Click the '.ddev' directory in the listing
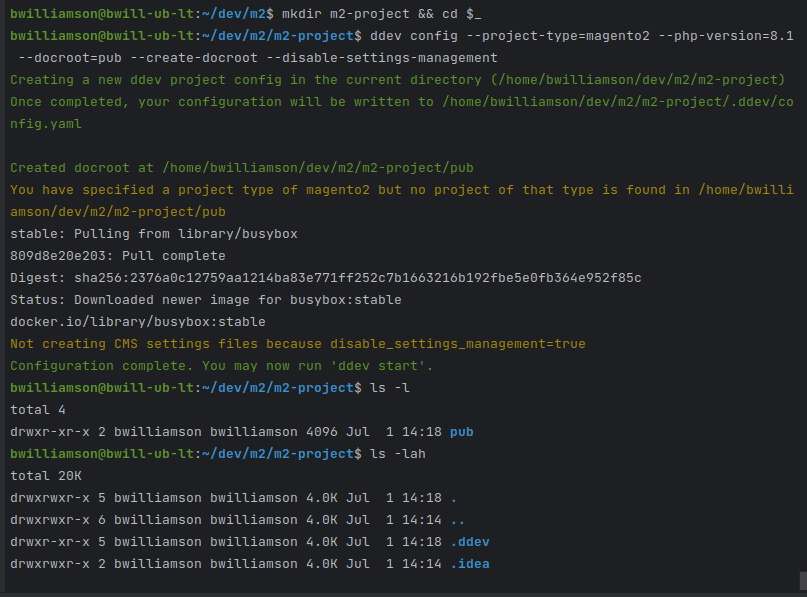The image size is (807, 597). [469, 541]
